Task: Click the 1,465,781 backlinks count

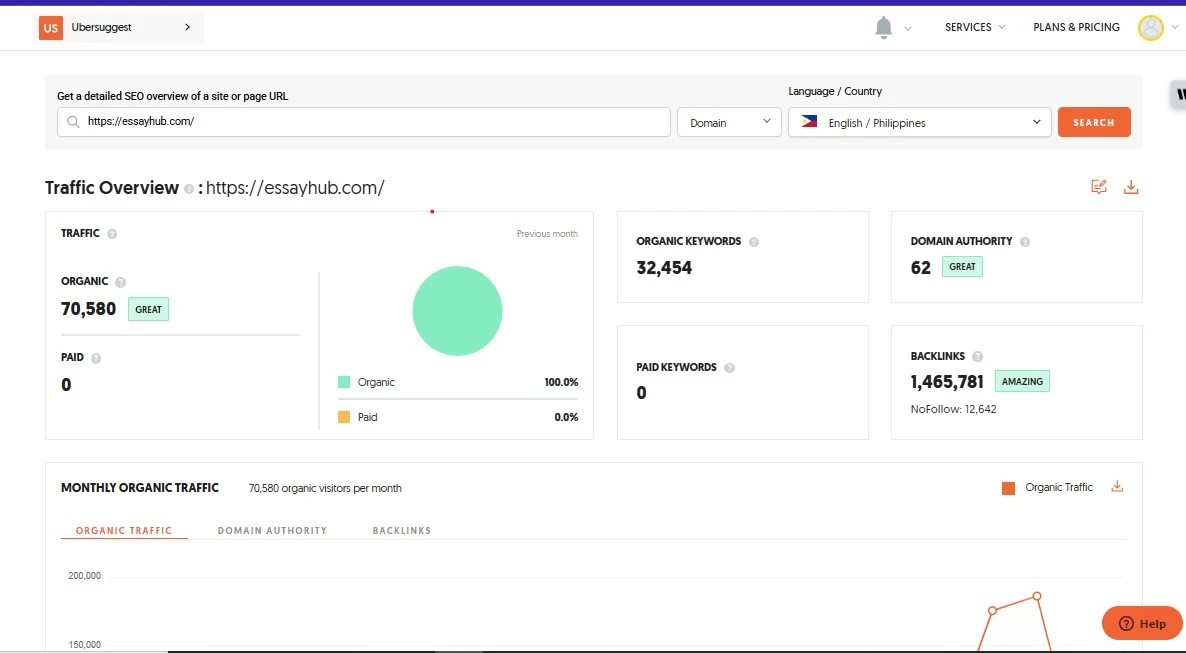Action: point(947,382)
